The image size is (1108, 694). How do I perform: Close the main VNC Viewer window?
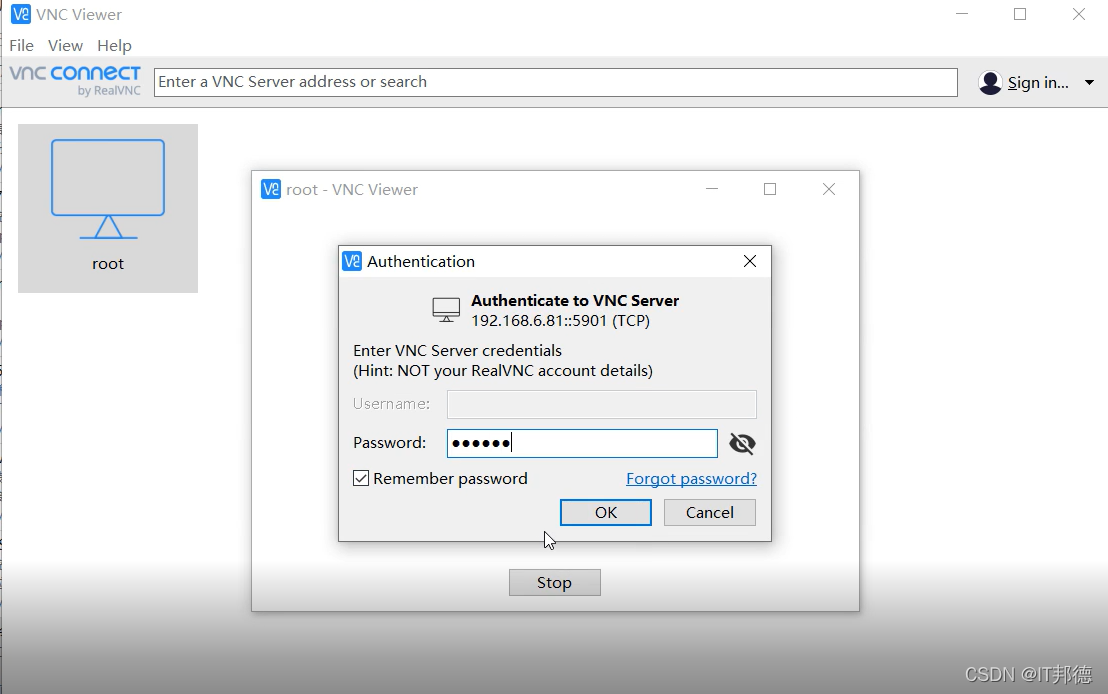point(1078,14)
